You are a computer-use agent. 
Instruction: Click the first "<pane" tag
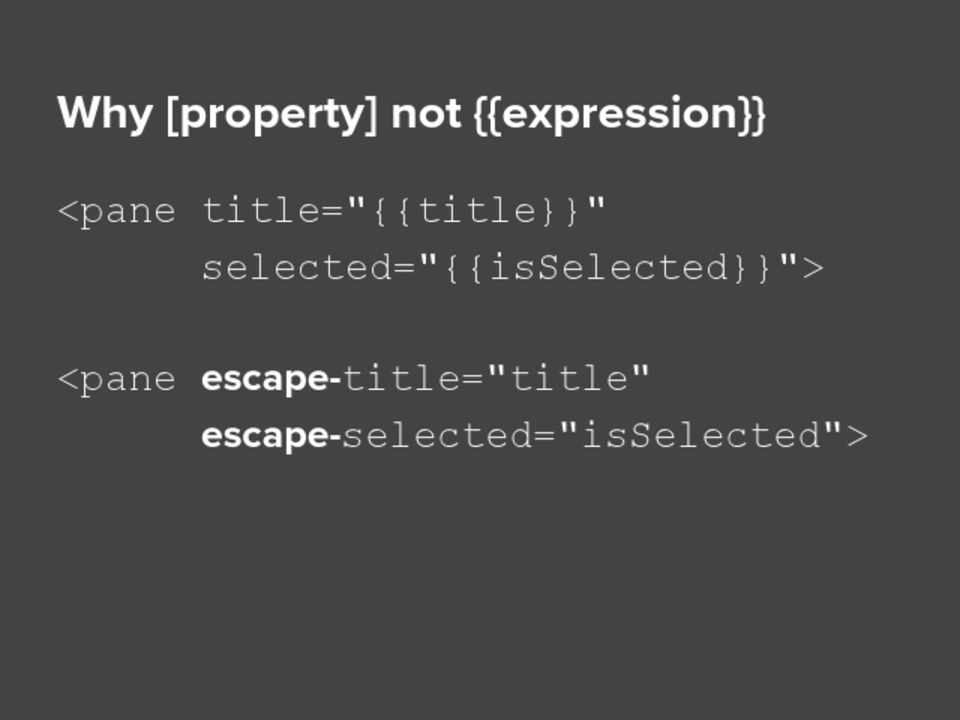[117, 211]
